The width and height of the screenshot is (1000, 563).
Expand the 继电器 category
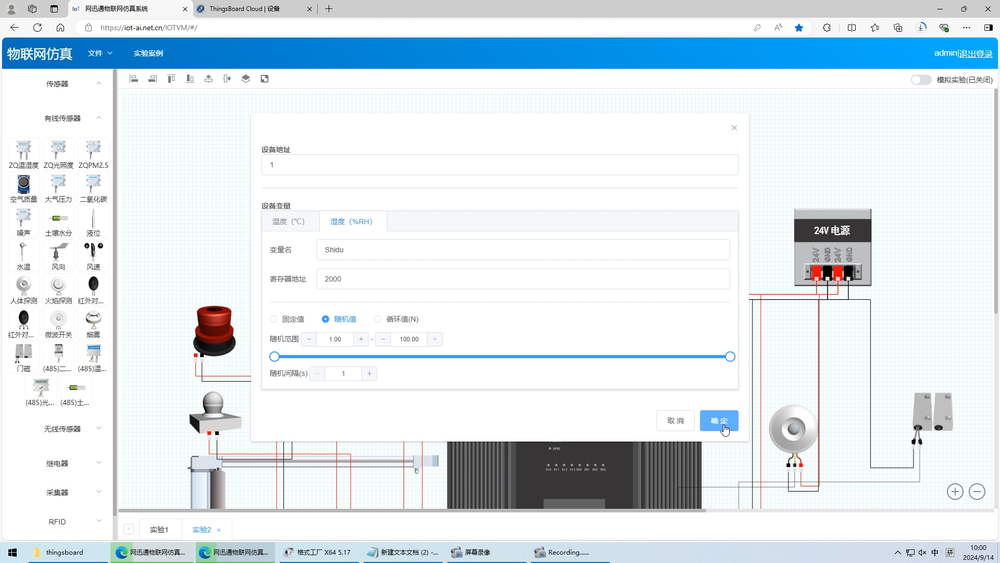point(99,463)
